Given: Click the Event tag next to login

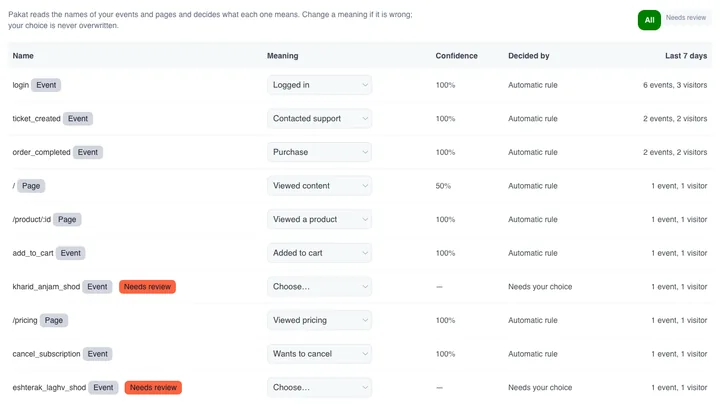Looking at the screenshot, I should pyautogui.click(x=46, y=85).
